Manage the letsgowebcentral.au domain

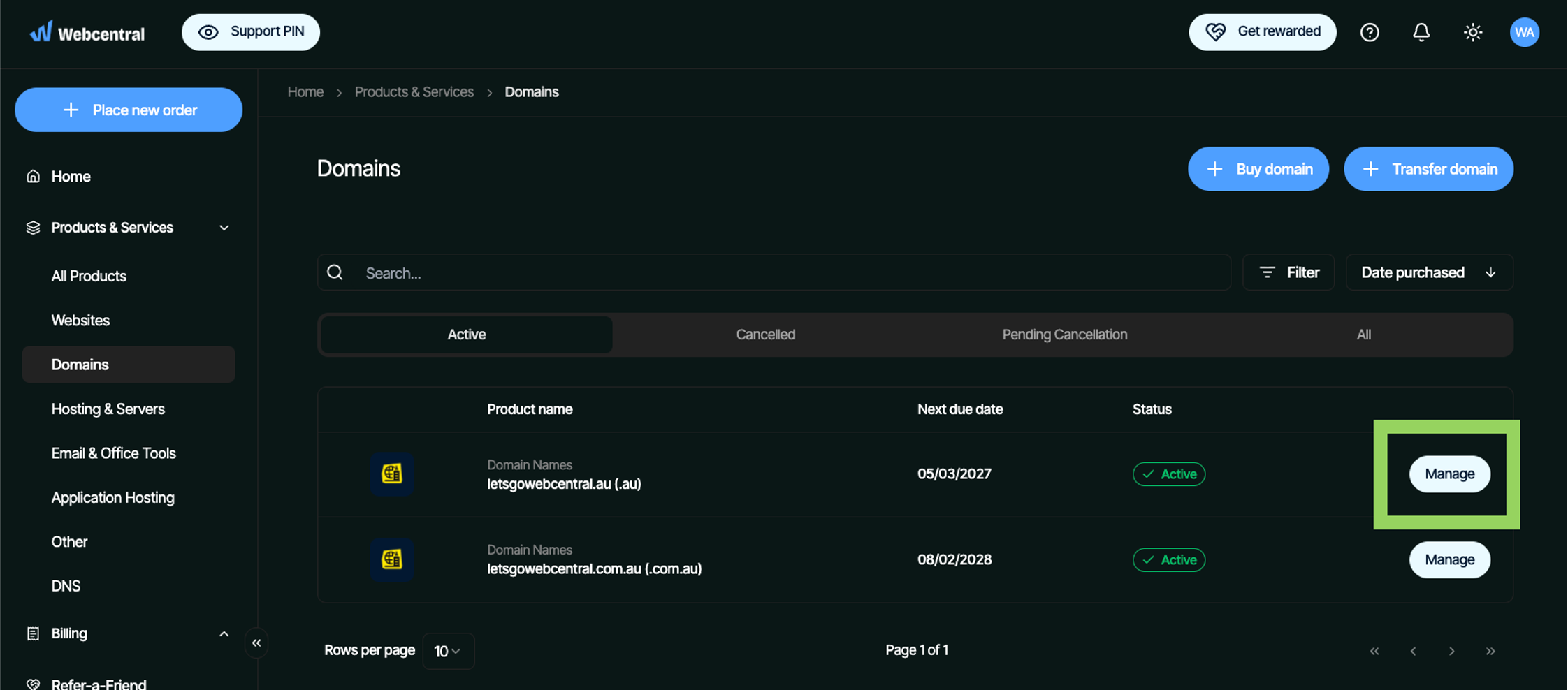click(x=1450, y=474)
